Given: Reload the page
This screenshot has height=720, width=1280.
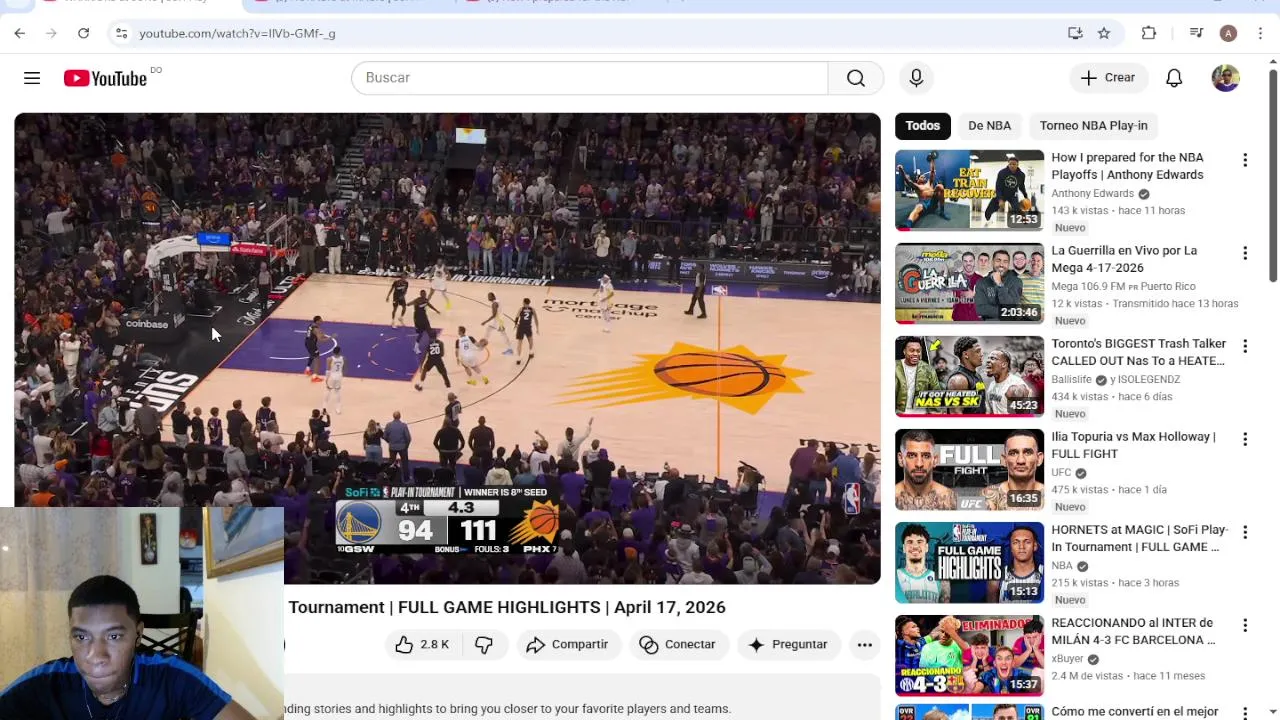Looking at the screenshot, I should point(84,33).
